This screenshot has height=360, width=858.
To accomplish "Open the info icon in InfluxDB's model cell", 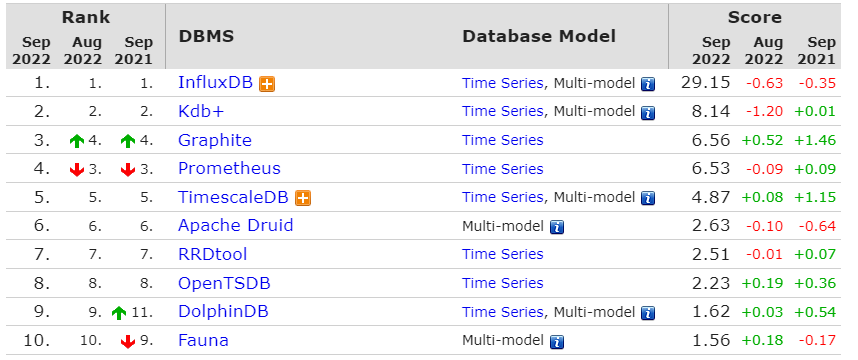I will click(x=648, y=84).
